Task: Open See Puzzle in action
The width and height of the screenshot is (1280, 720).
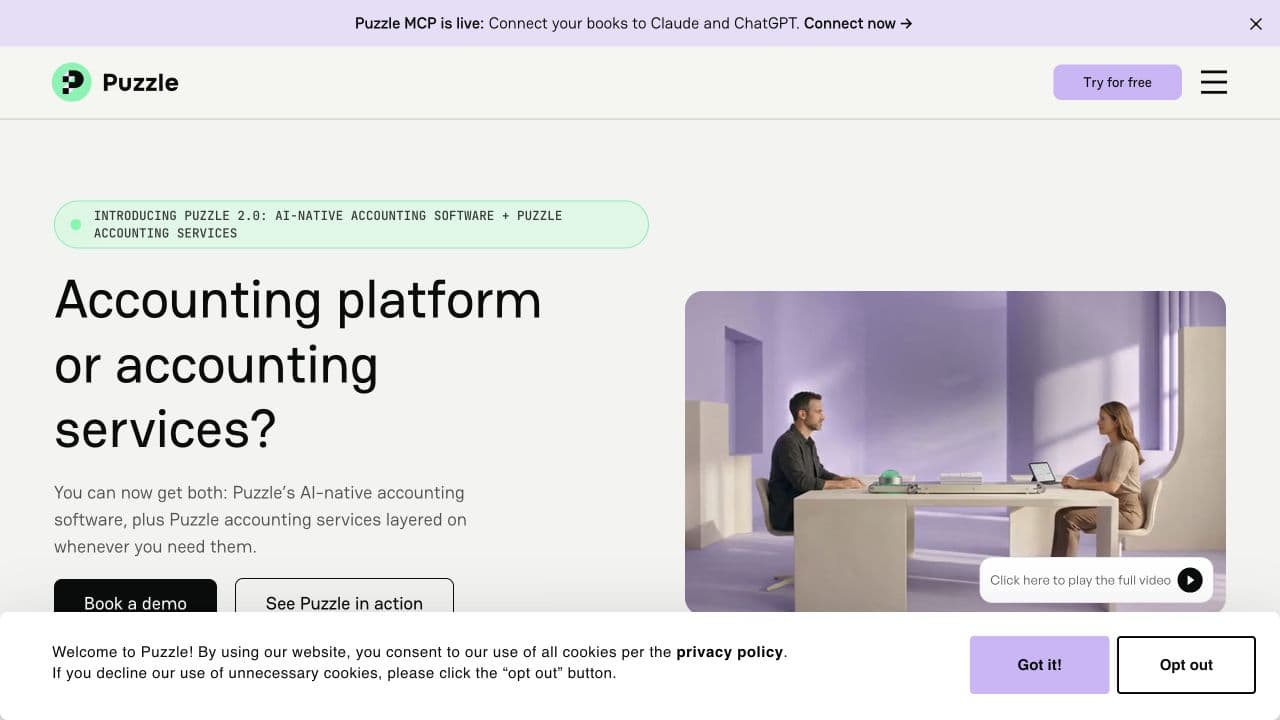Action: (x=344, y=596)
